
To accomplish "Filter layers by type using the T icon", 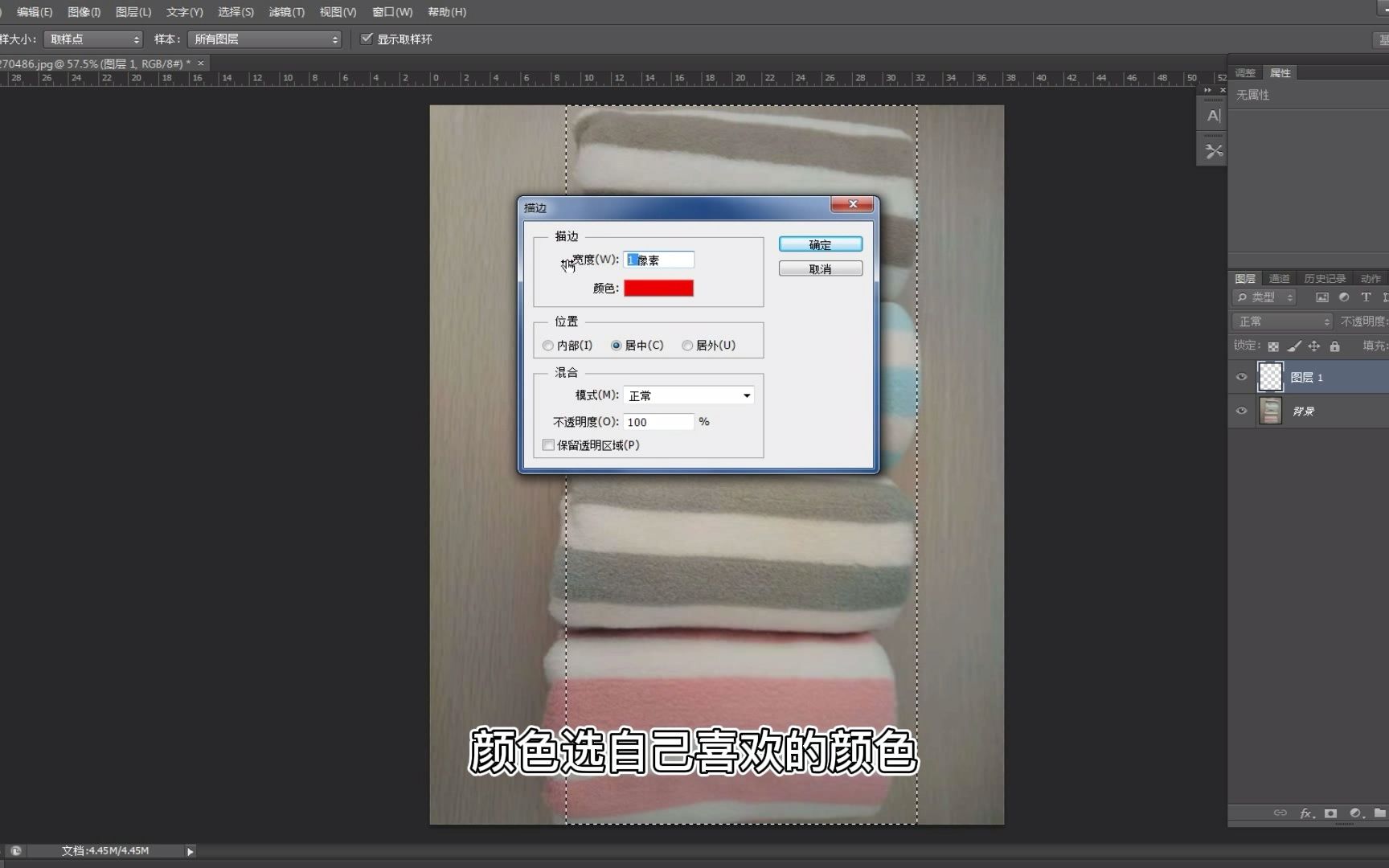I will pyautogui.click(x=1365, y=297).
